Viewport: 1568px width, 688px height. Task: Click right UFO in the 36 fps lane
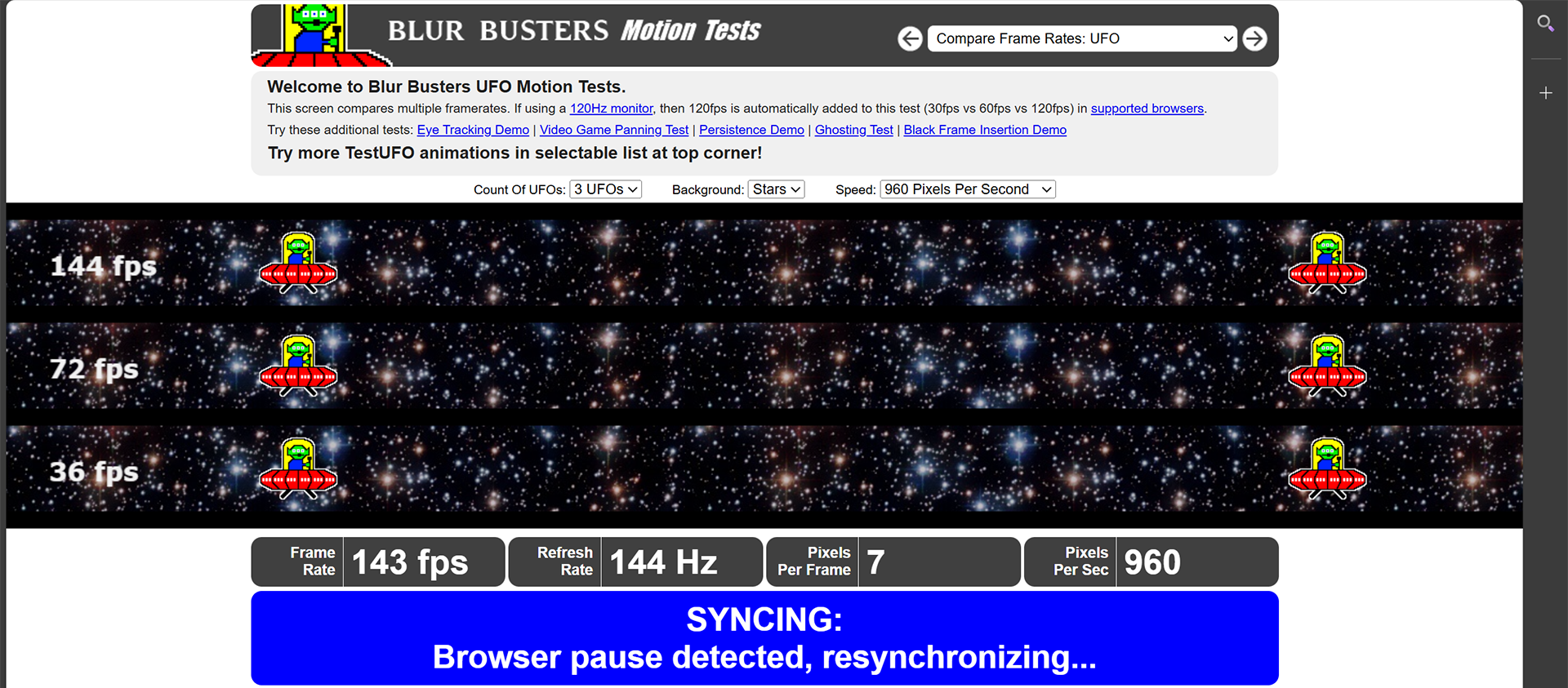click(1327, 468)
